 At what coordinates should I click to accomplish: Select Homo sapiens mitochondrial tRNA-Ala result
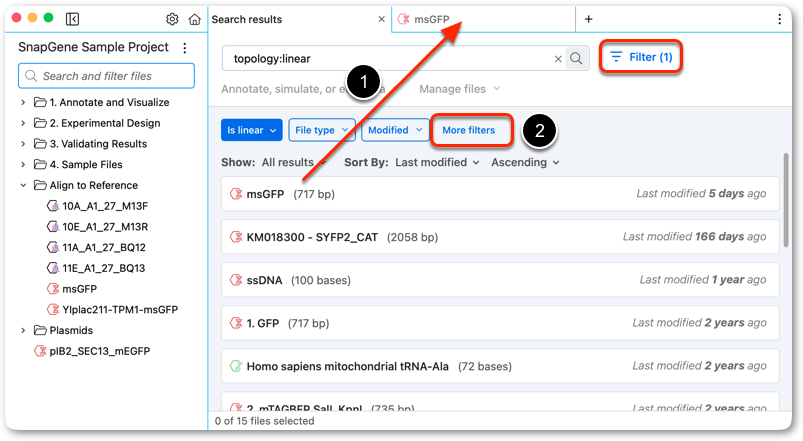[x=500, y=366]
